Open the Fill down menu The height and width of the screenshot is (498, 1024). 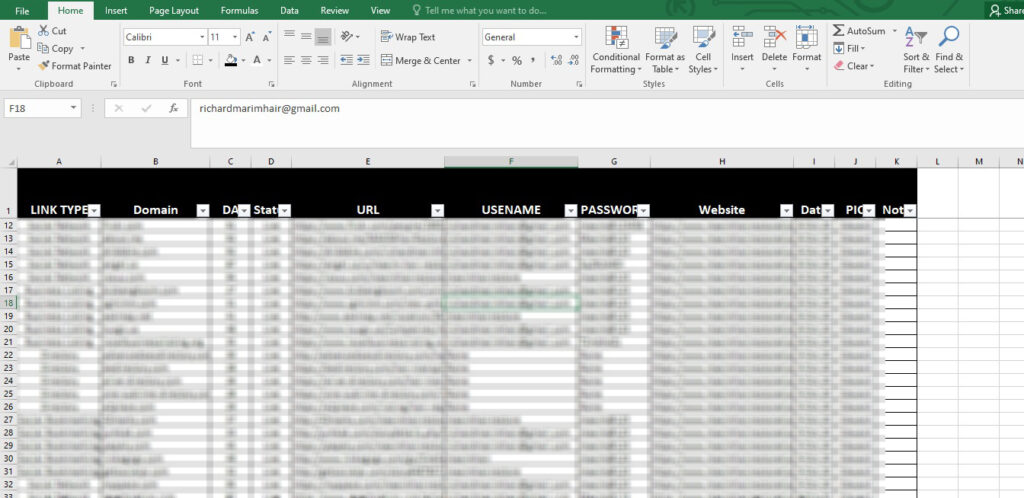click(849, 48)
